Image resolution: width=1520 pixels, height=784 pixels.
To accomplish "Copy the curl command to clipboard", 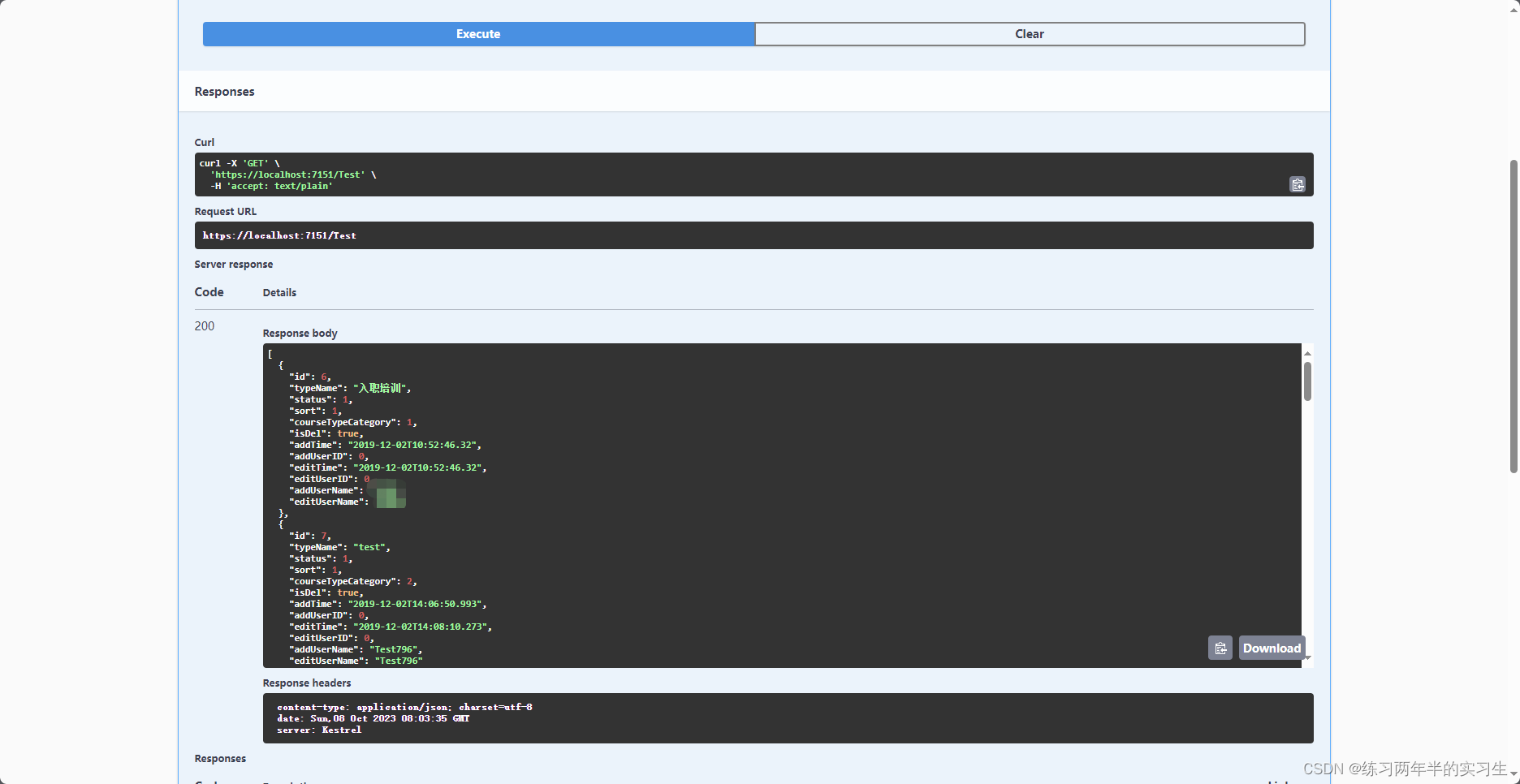I will [1298, 184].
